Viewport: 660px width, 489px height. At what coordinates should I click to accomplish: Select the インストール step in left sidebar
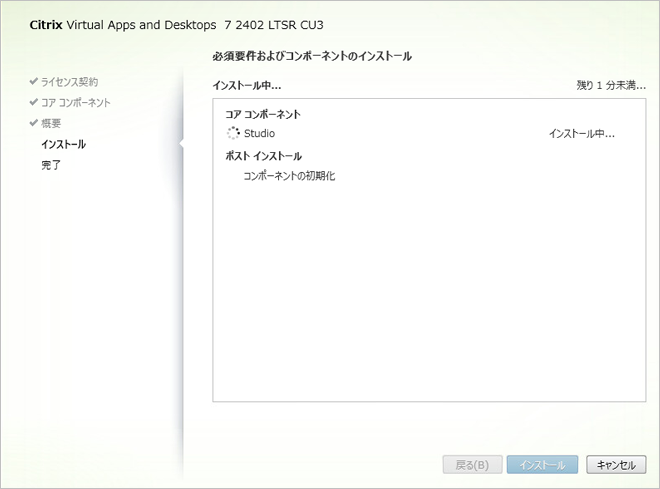pyautogui.click(x=63, y=144)
